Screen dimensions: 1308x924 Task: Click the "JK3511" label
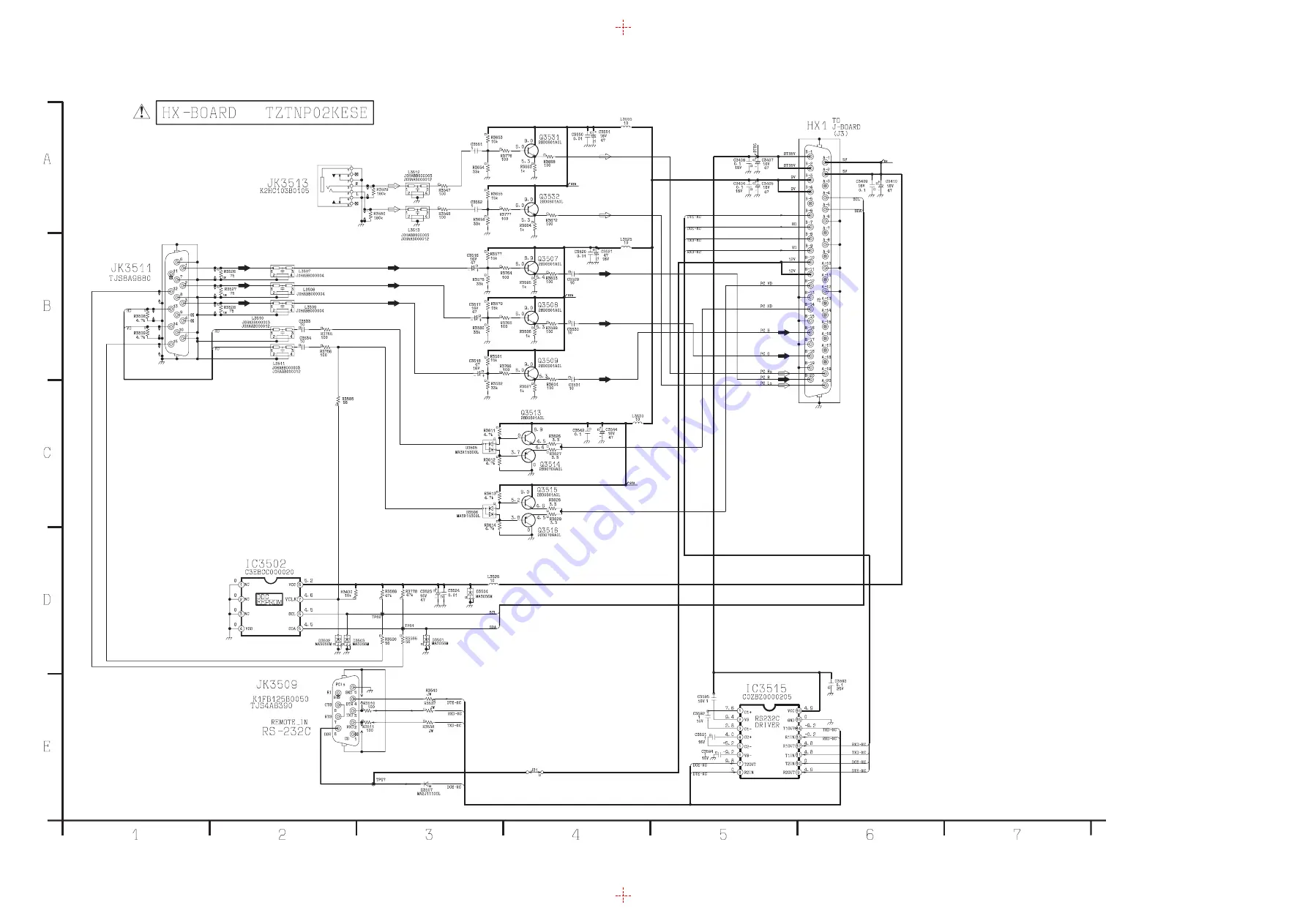pyautogui.click(x=131, y=268)
